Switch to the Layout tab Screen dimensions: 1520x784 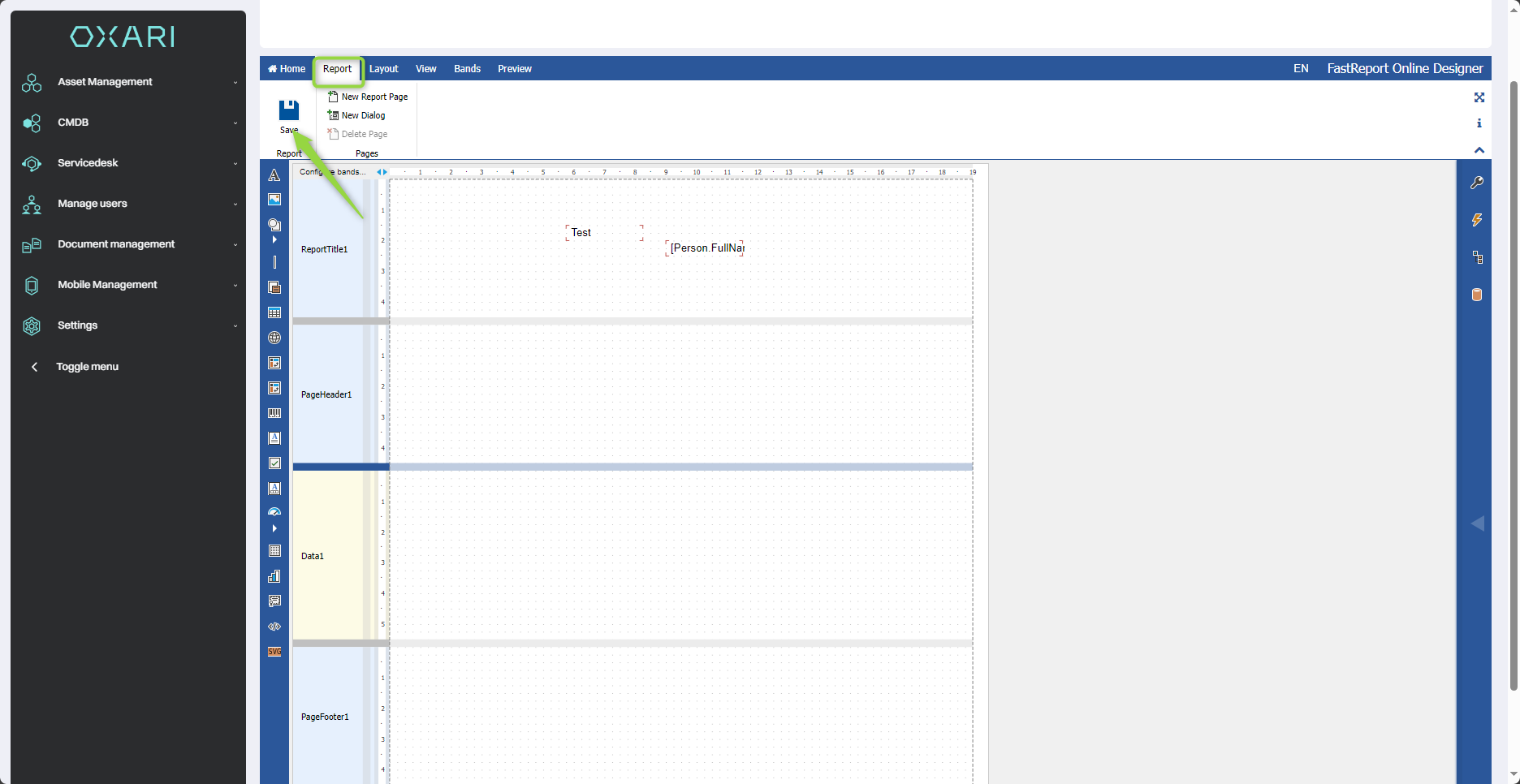coord(383,69)
